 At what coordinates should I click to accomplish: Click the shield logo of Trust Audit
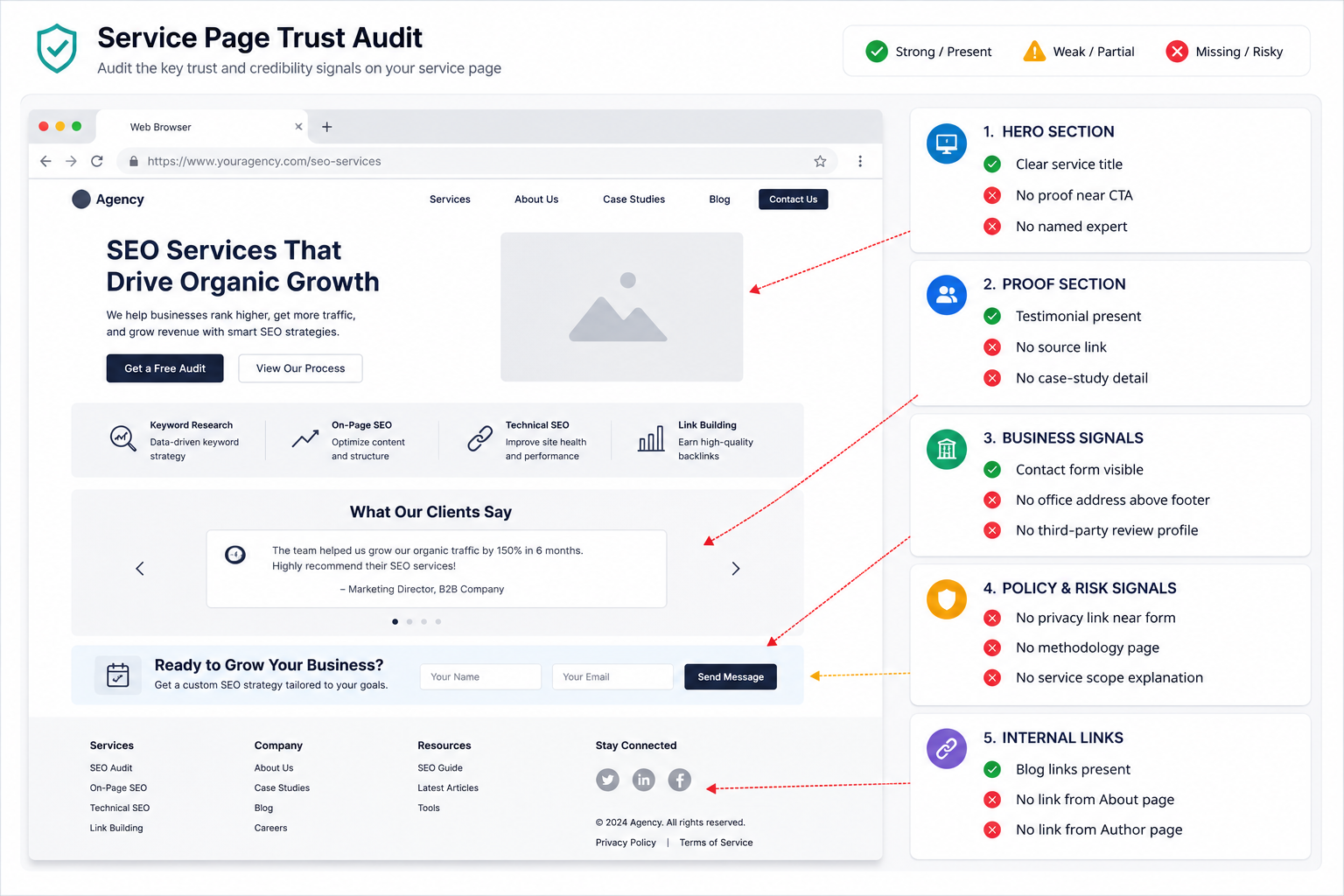(x=57, y=48)
